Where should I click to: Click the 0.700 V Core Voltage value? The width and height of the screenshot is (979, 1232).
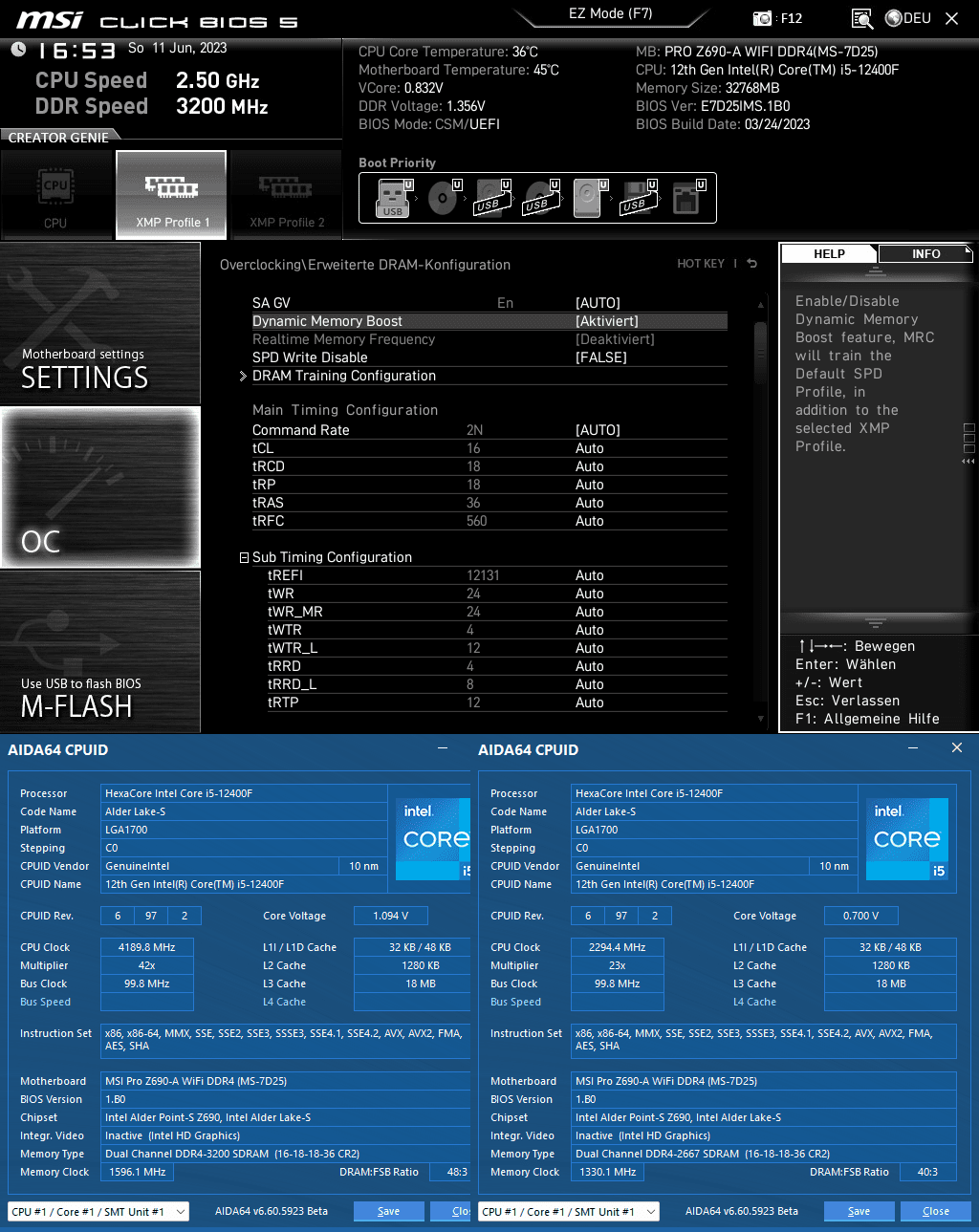[860, 916]
